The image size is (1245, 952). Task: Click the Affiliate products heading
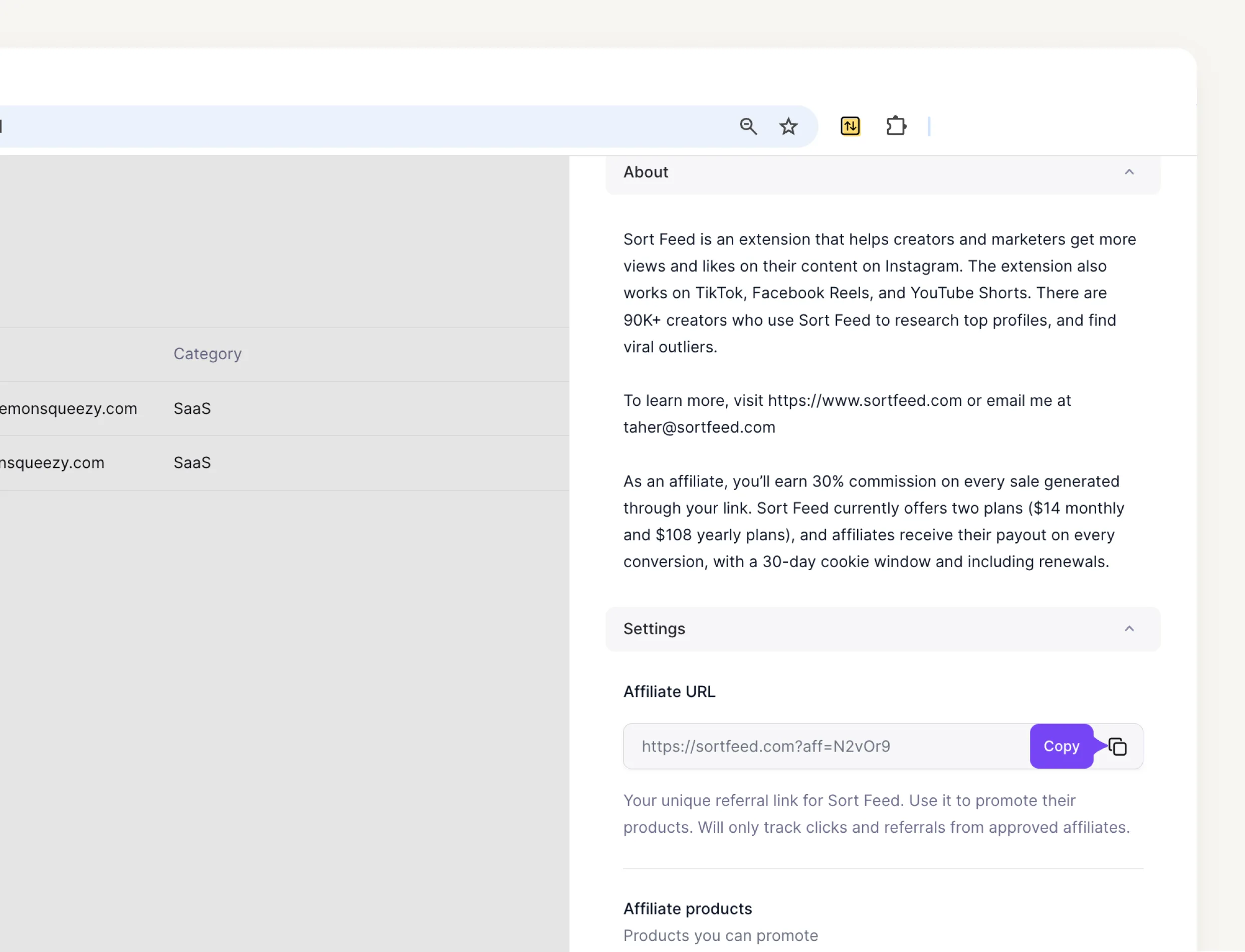pyautogui.click(x=687, y=909)
